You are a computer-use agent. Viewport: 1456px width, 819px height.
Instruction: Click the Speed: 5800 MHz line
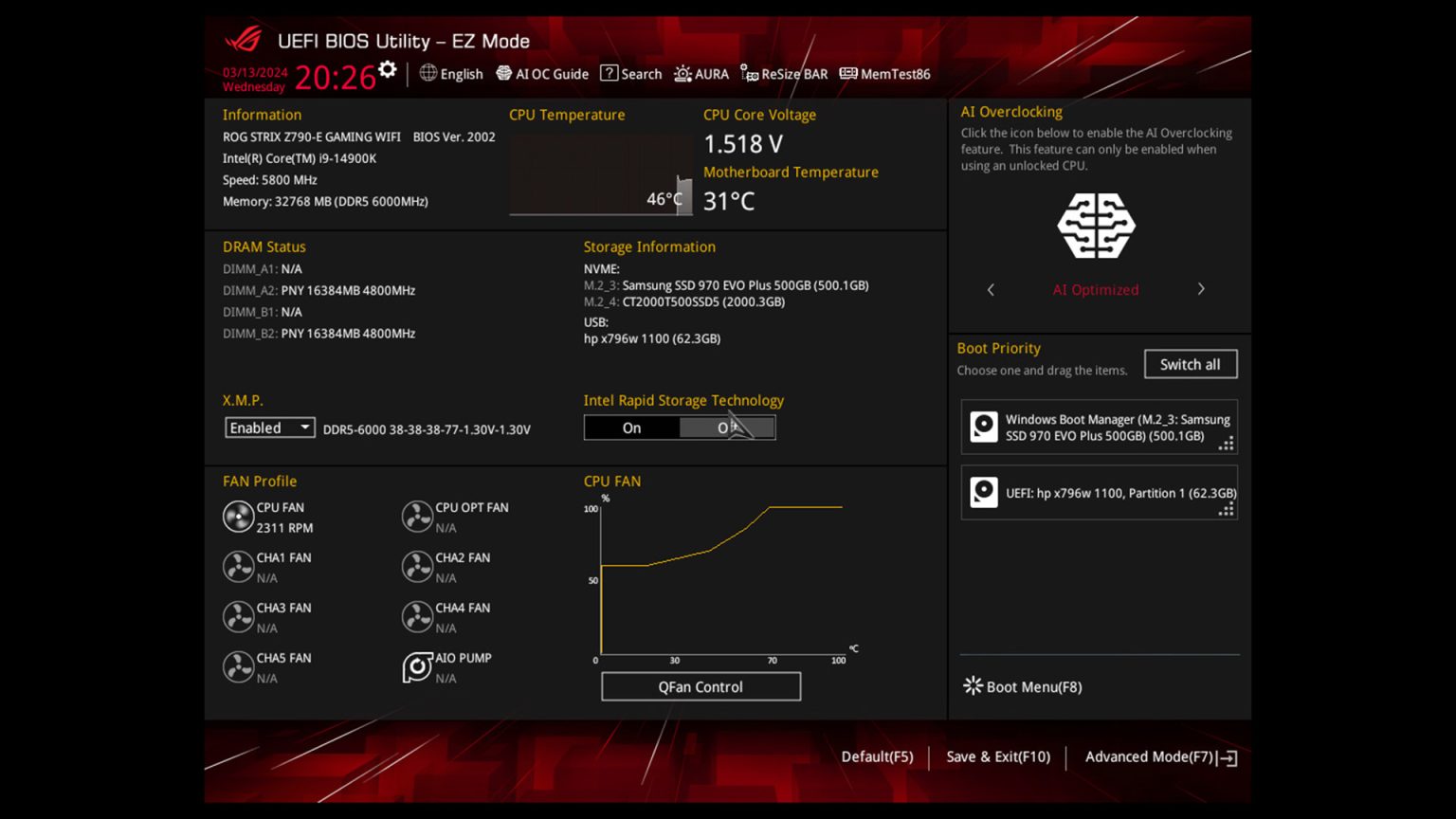tap(270, 180)
